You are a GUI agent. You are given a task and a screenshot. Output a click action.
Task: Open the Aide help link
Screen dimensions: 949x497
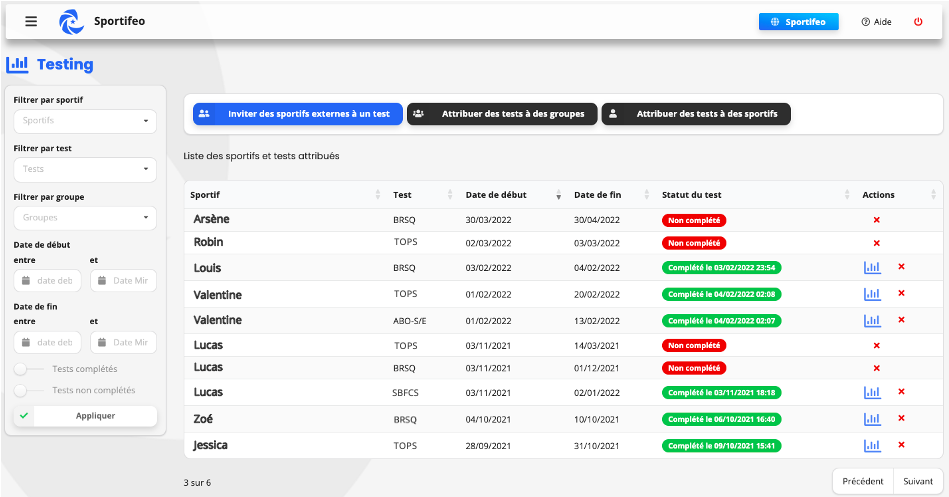click(x=876, y=22)
